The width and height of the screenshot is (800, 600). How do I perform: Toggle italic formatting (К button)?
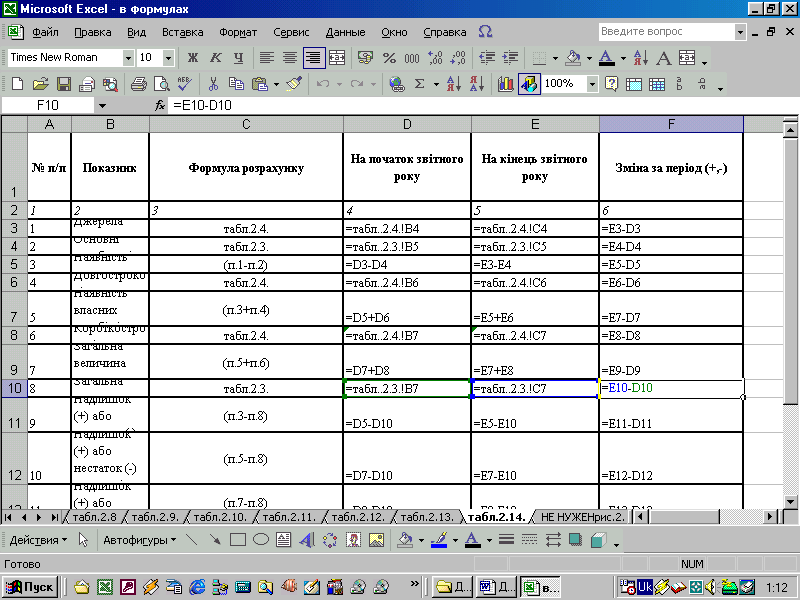click(215, 58)
